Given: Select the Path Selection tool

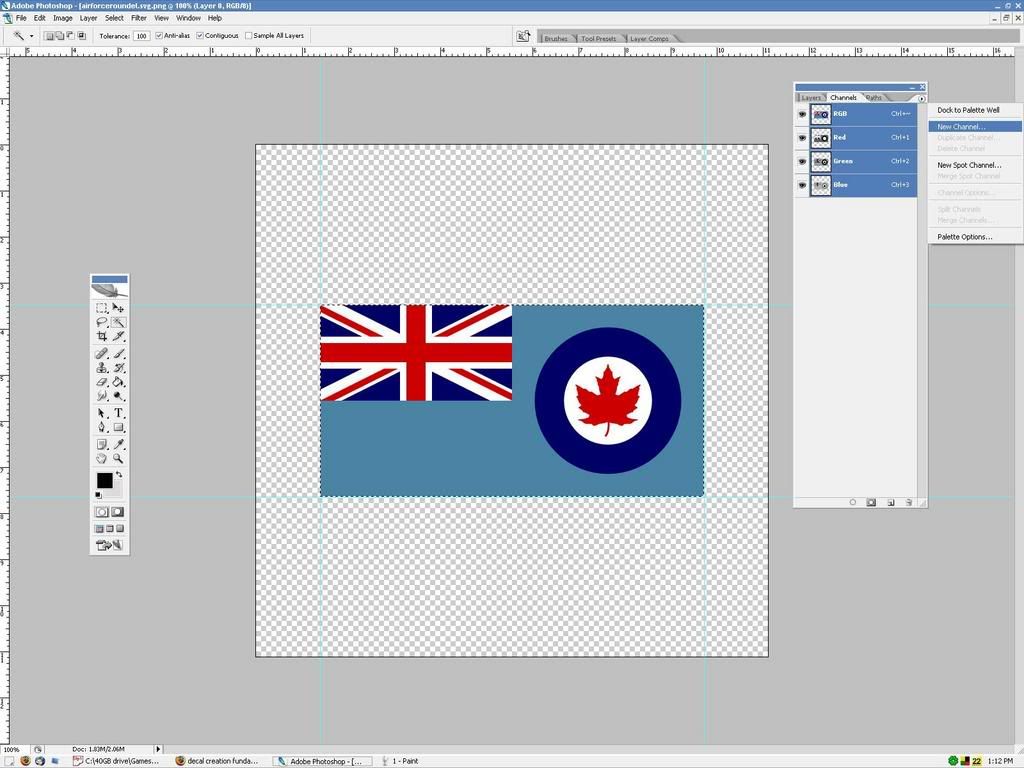Looking at the screenshot, I should 102,413.
